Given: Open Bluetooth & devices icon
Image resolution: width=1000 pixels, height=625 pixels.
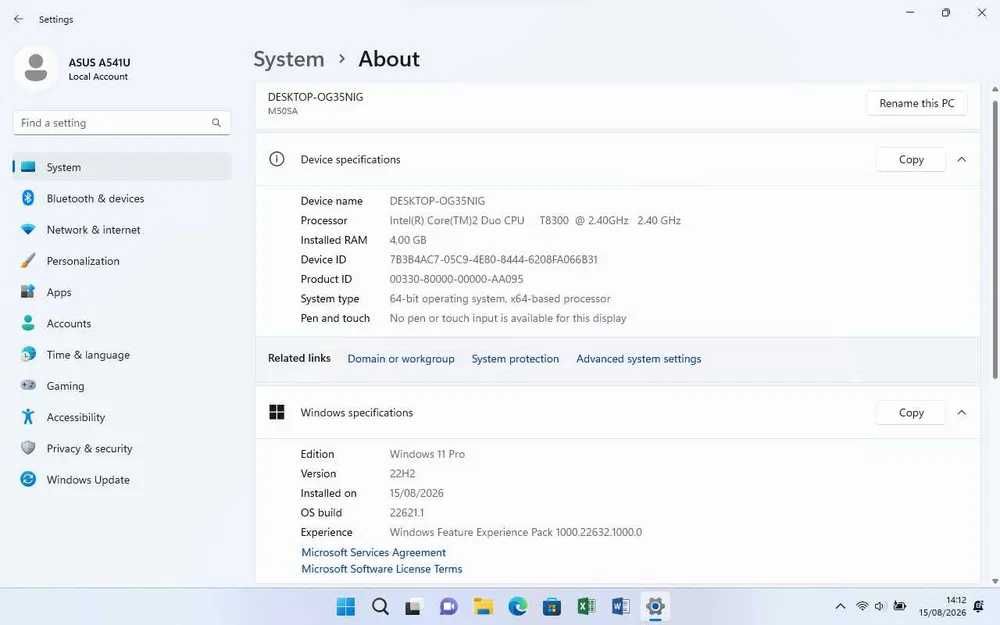Looking at the screenshot, I should pyautogui.click(x=28, y=198).
